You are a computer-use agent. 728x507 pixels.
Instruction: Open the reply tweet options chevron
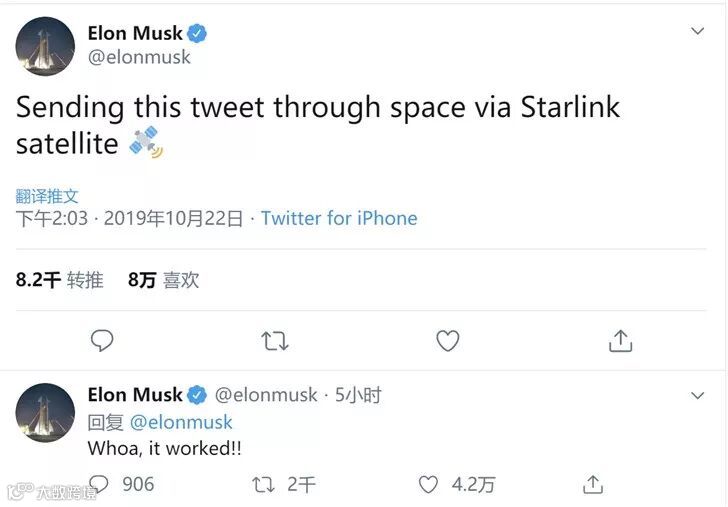coord(698,395)
